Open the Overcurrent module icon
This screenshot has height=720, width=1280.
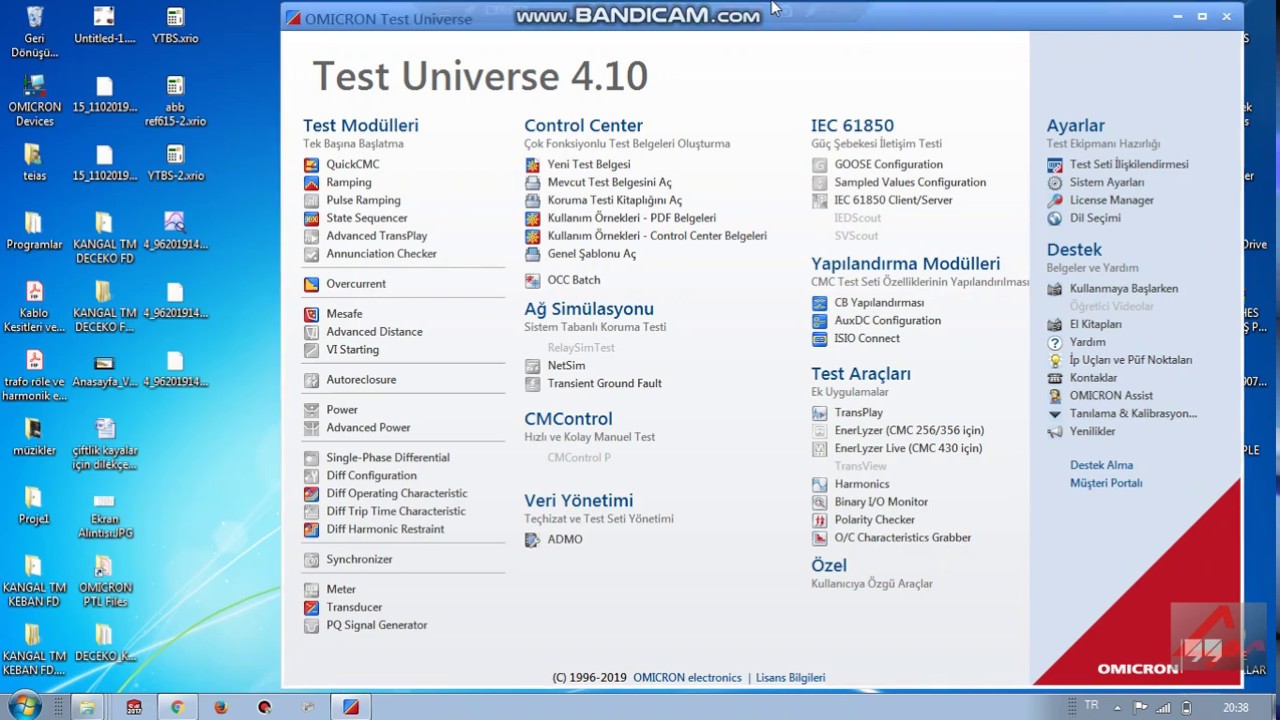311,284
